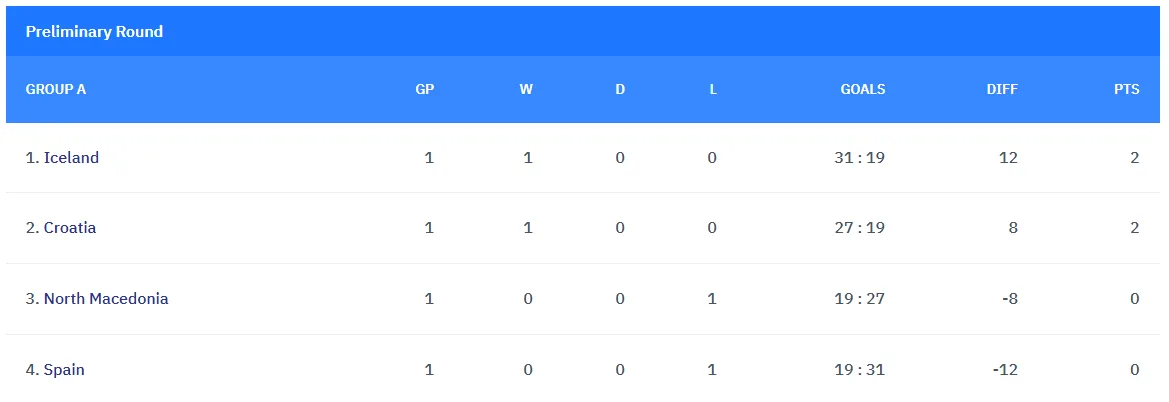
Task: Click Croatia's goal difference of 8
Action: (x=1012, y=228)
